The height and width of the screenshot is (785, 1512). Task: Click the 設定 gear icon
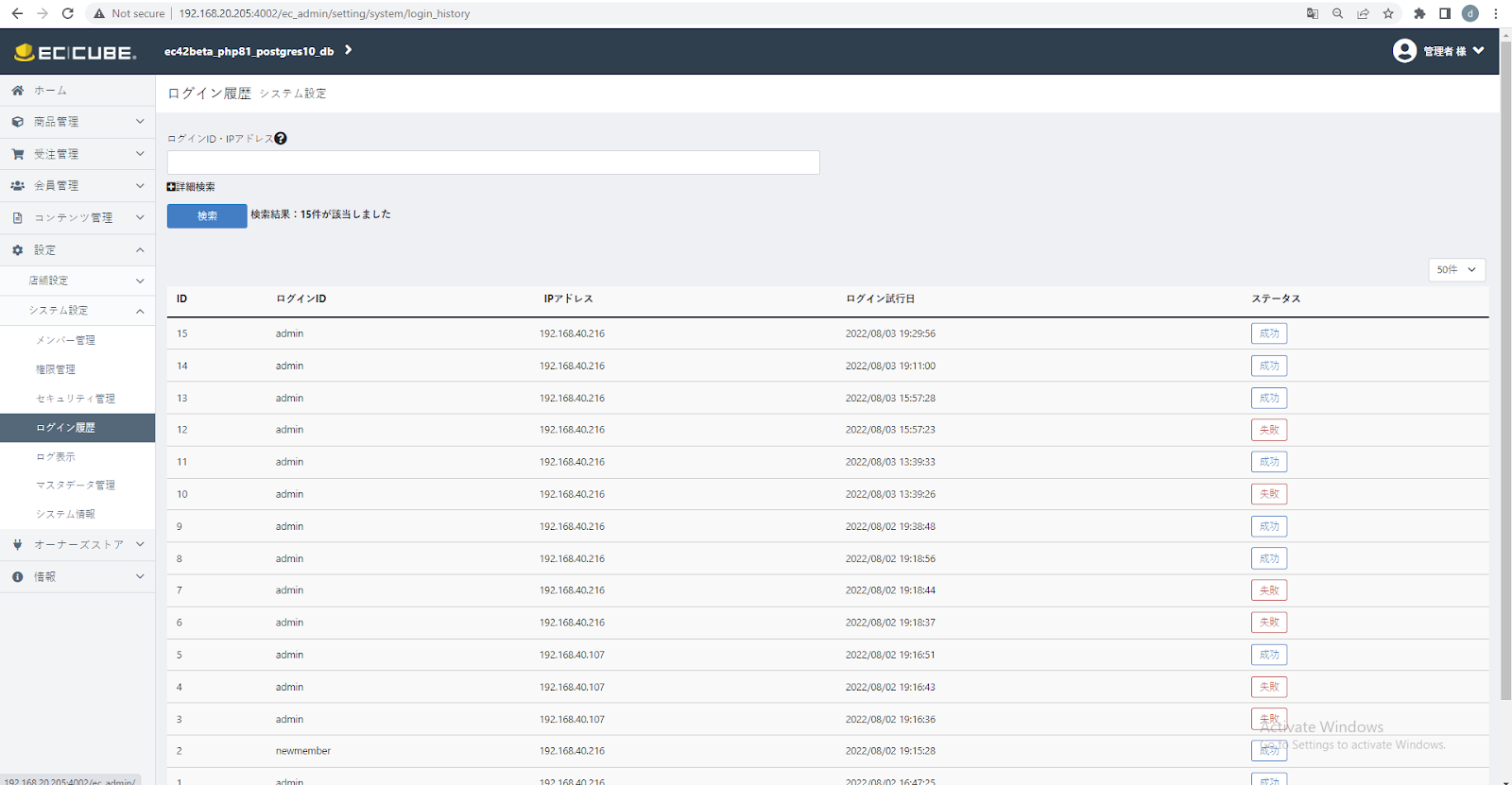(x=17, y=250)
